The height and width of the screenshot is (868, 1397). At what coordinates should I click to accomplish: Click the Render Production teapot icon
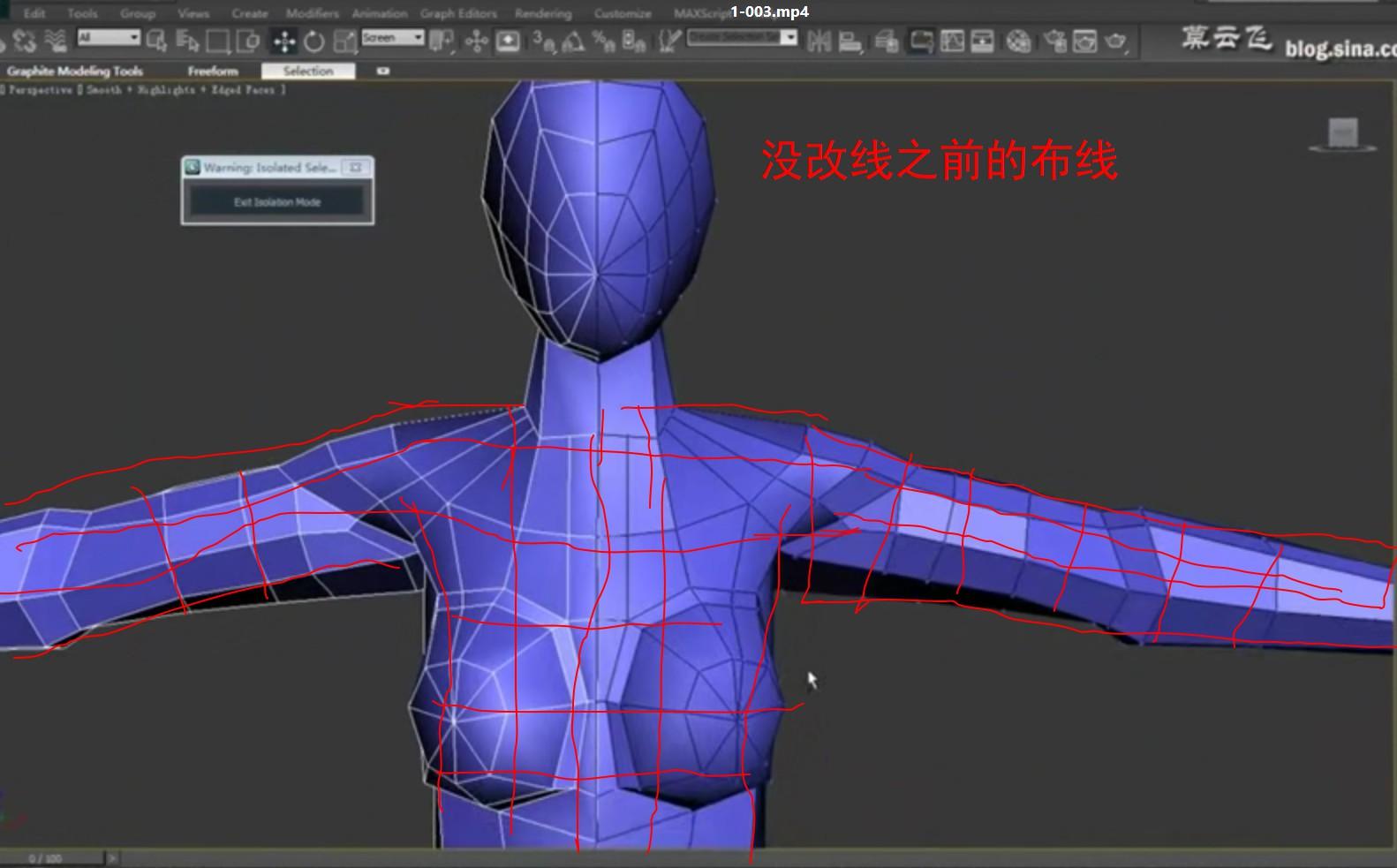point(1115,41)
